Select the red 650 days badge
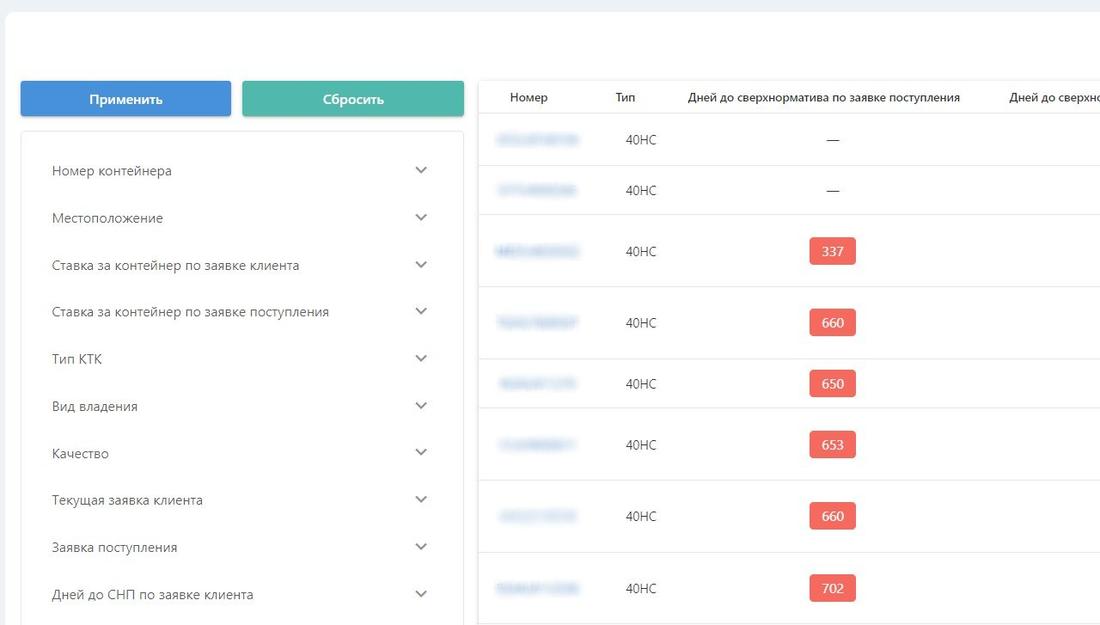 [833, 384]
